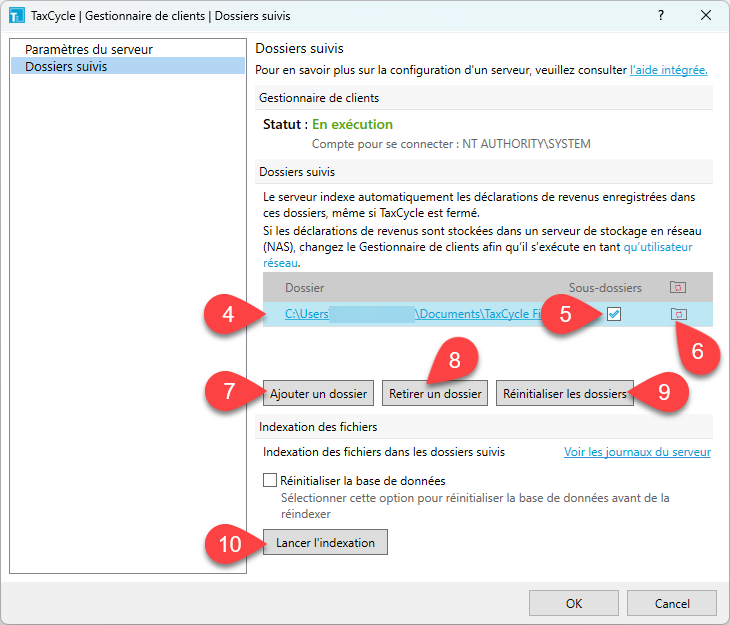Close the Gestionnaire de clients dialog
Viewport: 730px width, 625px height.
click(706, 15)
